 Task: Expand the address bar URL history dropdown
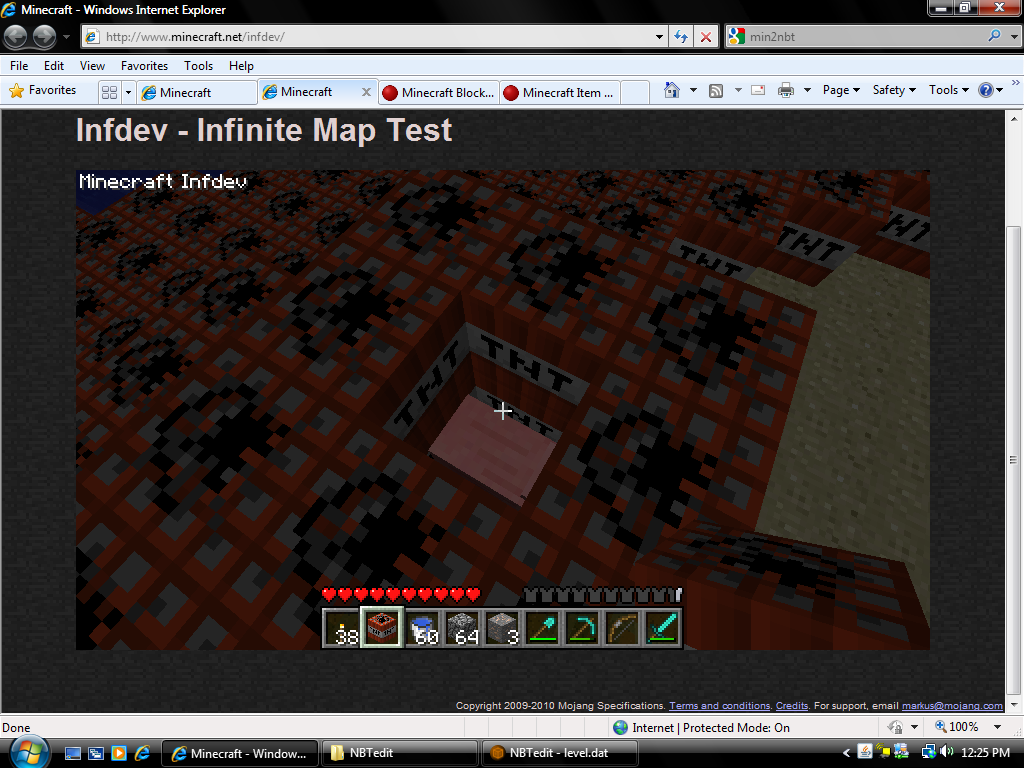coord(660,37)
